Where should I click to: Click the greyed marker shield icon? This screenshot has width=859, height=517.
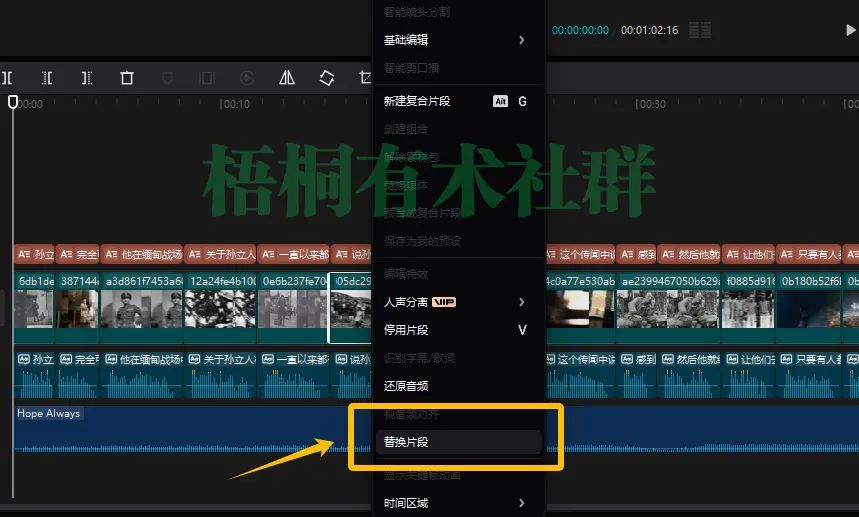coord(168,78)
